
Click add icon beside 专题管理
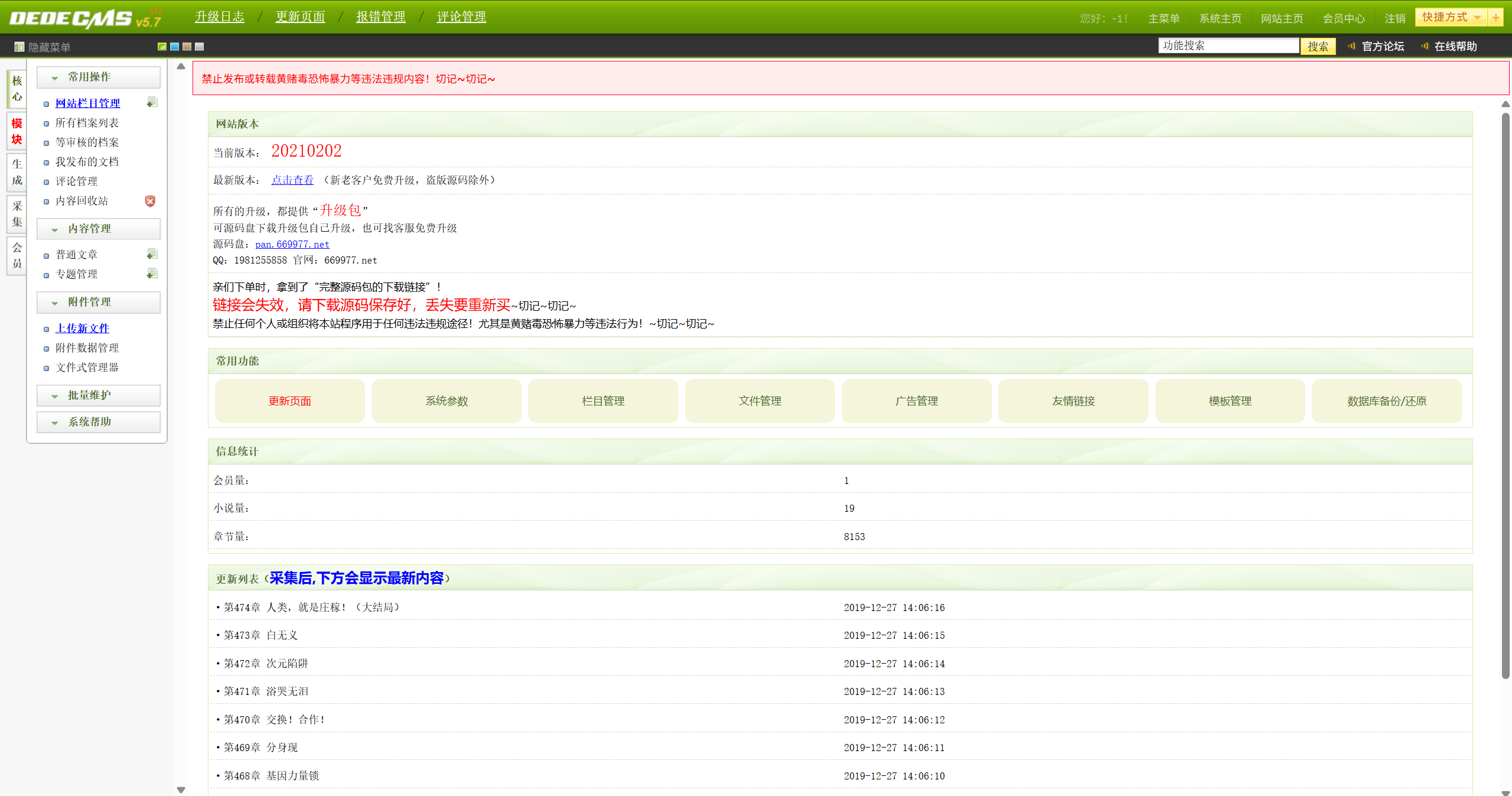tap(152, 274)
